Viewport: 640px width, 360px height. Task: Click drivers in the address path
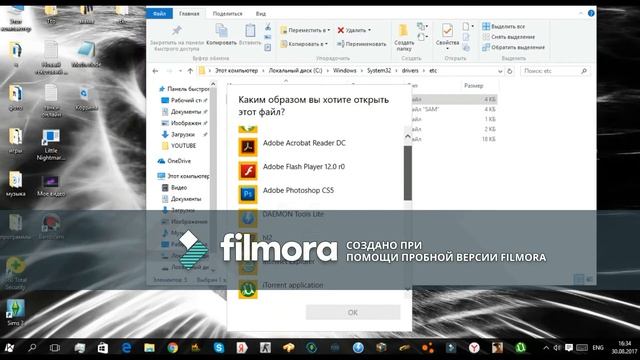(410, 71)
